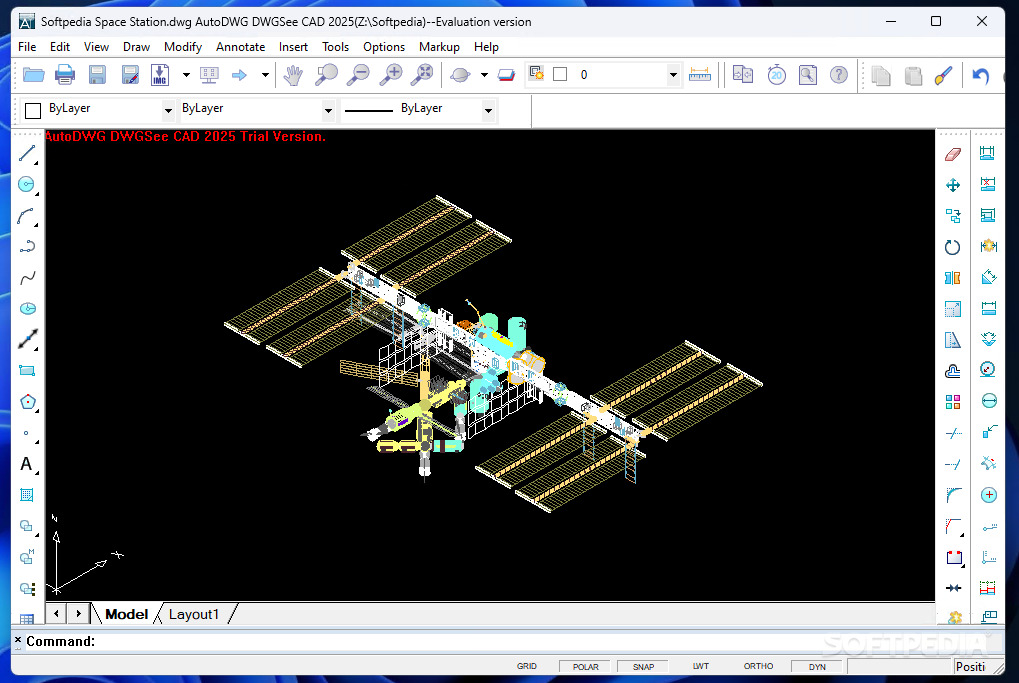
Task: Activate the Erase modify tool
Action: click(x=952, y=154)
